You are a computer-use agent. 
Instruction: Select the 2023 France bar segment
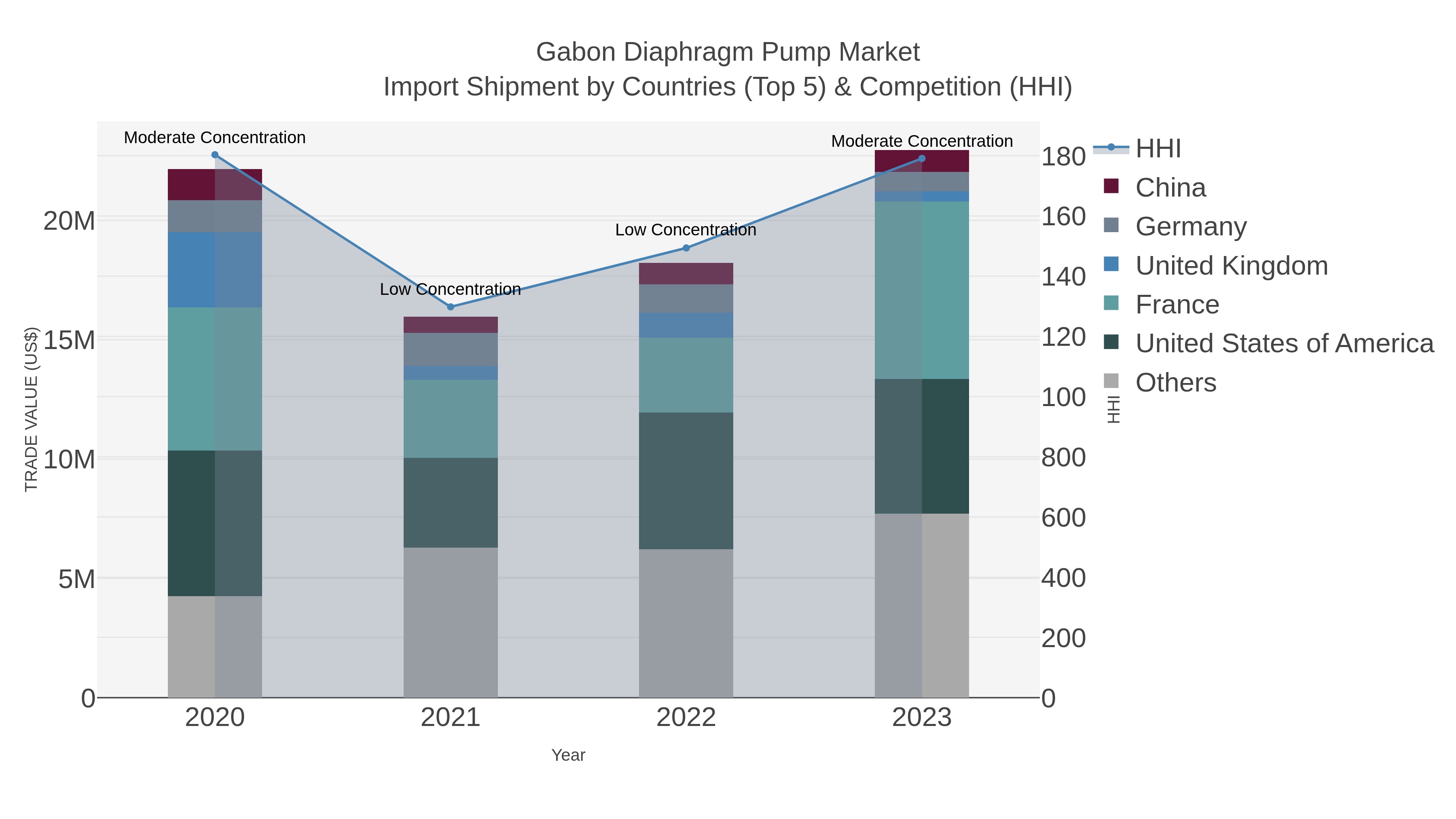pos(922,290)
